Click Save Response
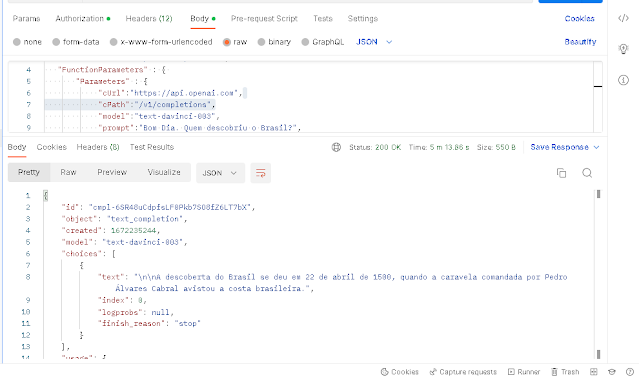Image resolution: width=639 pixels, height=386 pixels. click(x=559, y=147)
